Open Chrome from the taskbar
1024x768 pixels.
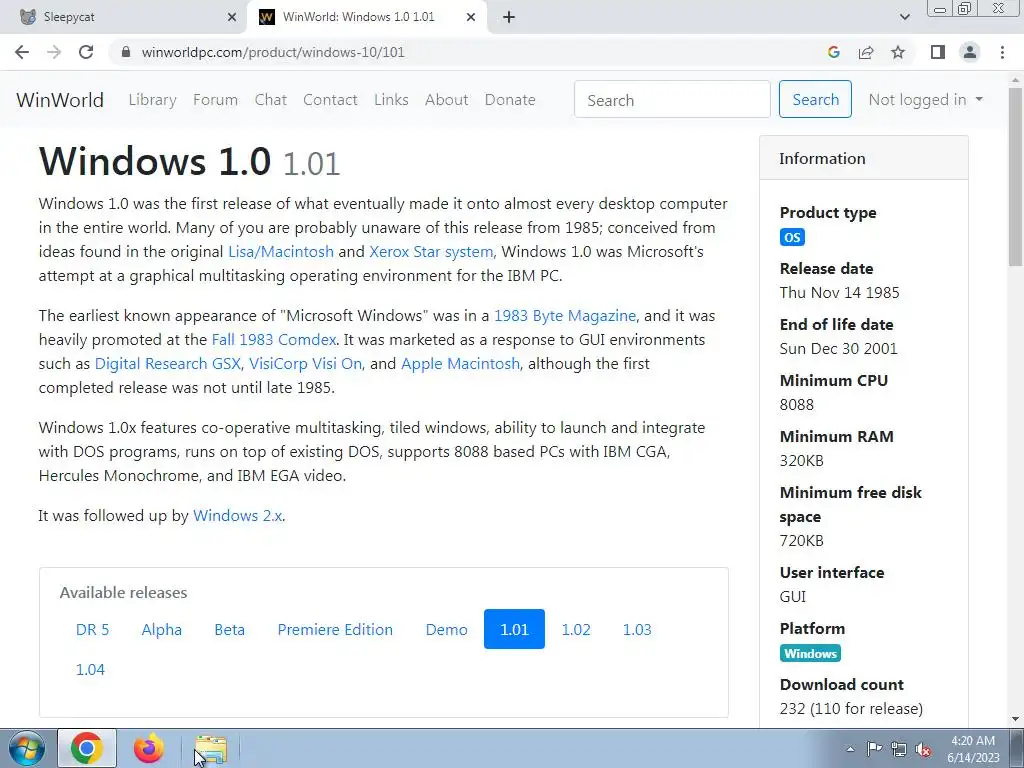click(x=87, y=748)
